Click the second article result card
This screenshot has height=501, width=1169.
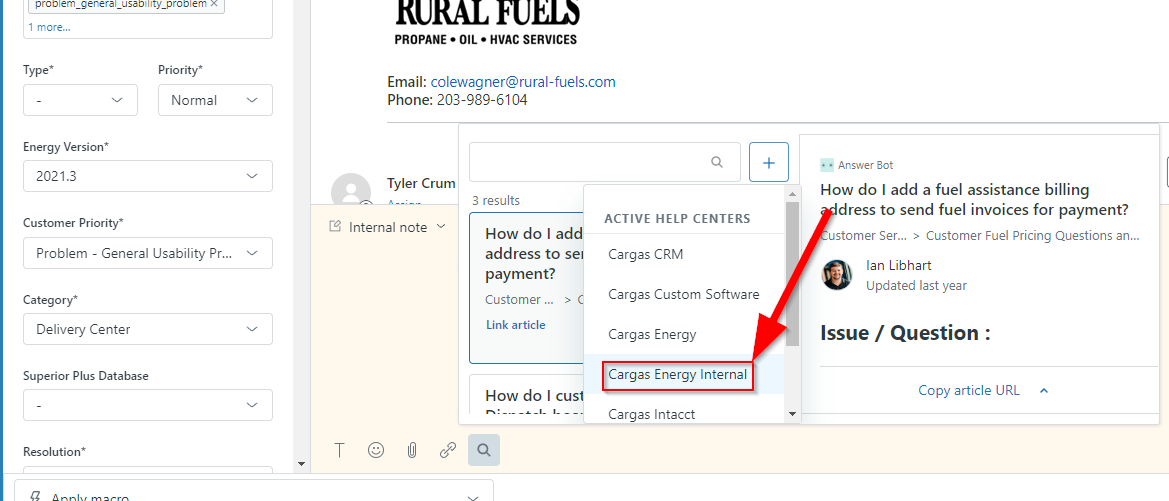pos(526,394)
